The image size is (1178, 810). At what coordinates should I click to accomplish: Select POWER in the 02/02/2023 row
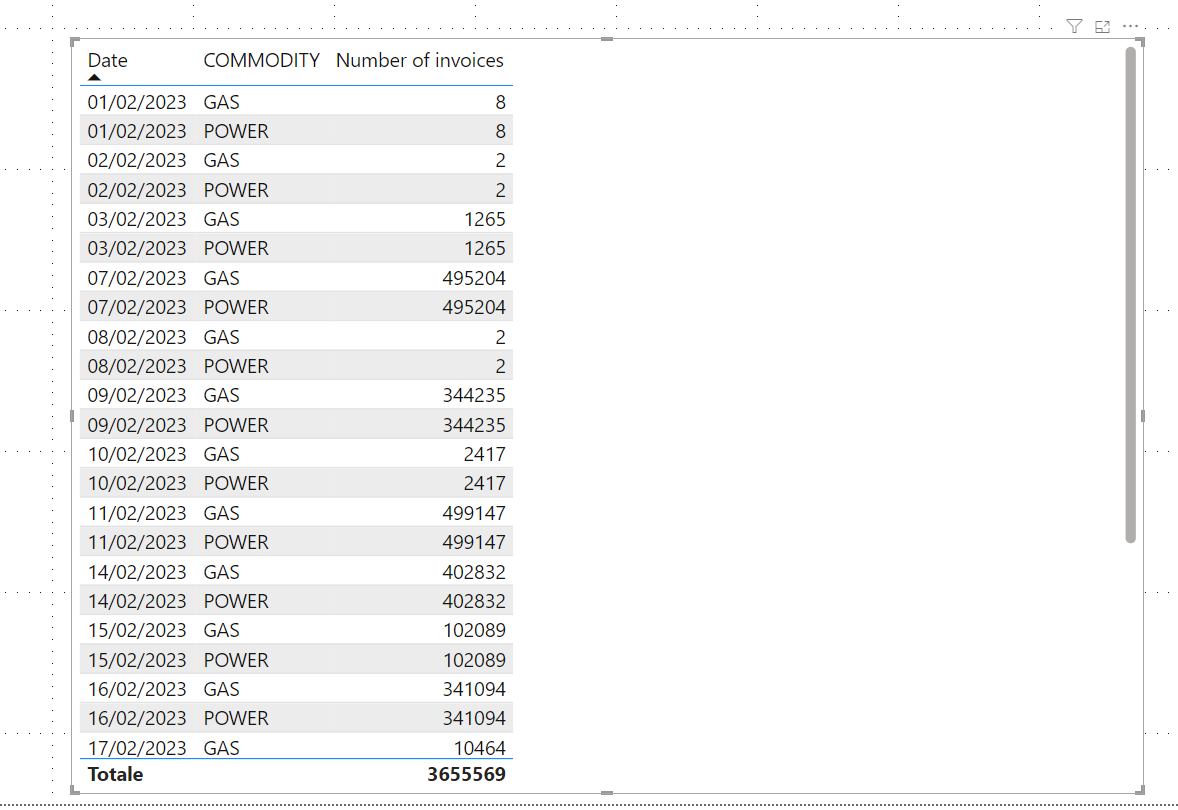tap(236, 190)
